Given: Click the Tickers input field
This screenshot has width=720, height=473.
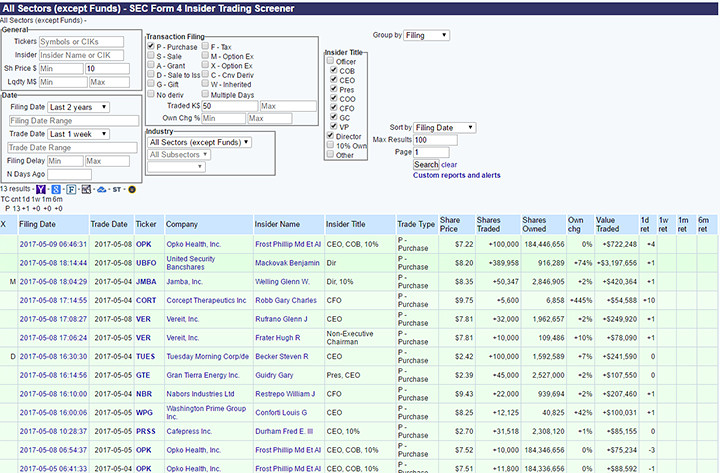Looking at the screenshot, I should tap(81, 42).
